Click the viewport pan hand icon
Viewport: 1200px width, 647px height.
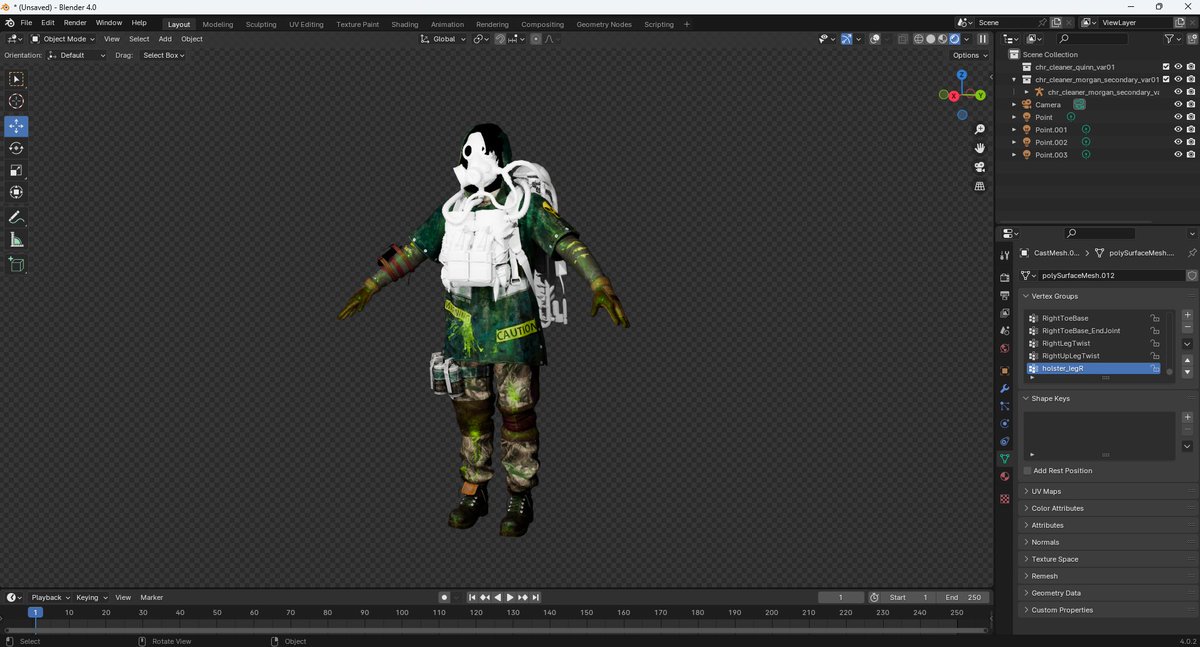click(x=980, y=148)
